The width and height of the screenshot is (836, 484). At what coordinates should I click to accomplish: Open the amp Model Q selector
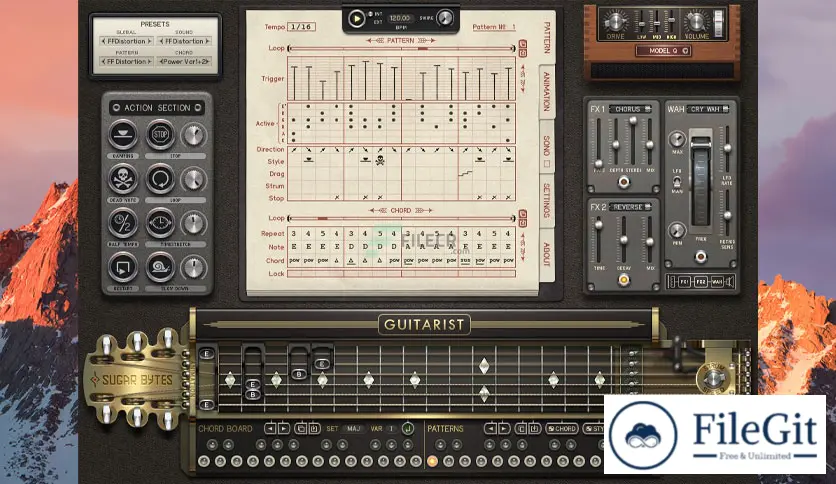coord(663,51)
